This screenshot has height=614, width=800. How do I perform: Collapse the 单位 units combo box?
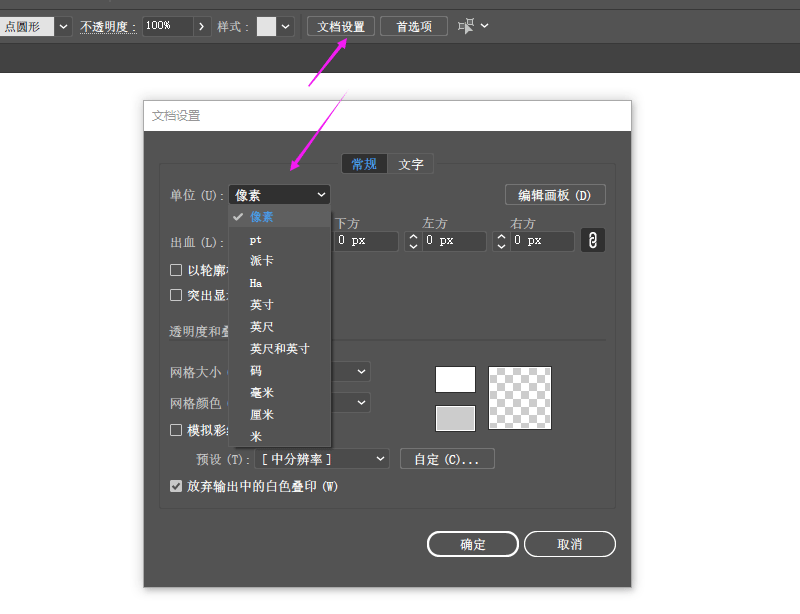(x=279, y=195)
